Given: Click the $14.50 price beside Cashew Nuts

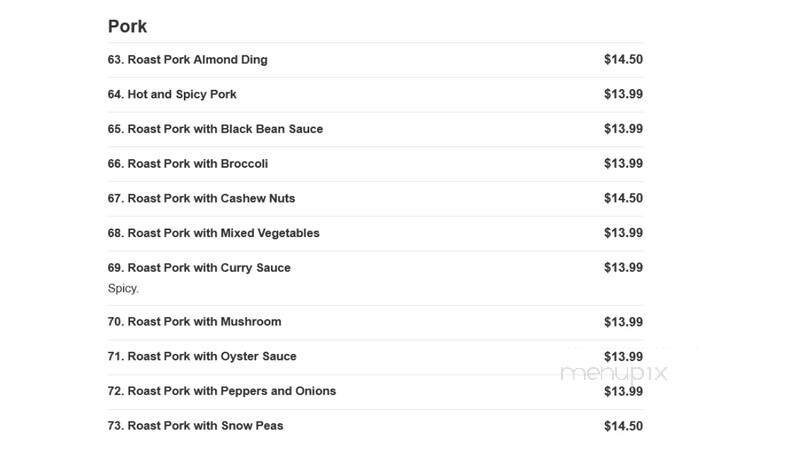Looking at the screenshot, I should pos(623,198).
